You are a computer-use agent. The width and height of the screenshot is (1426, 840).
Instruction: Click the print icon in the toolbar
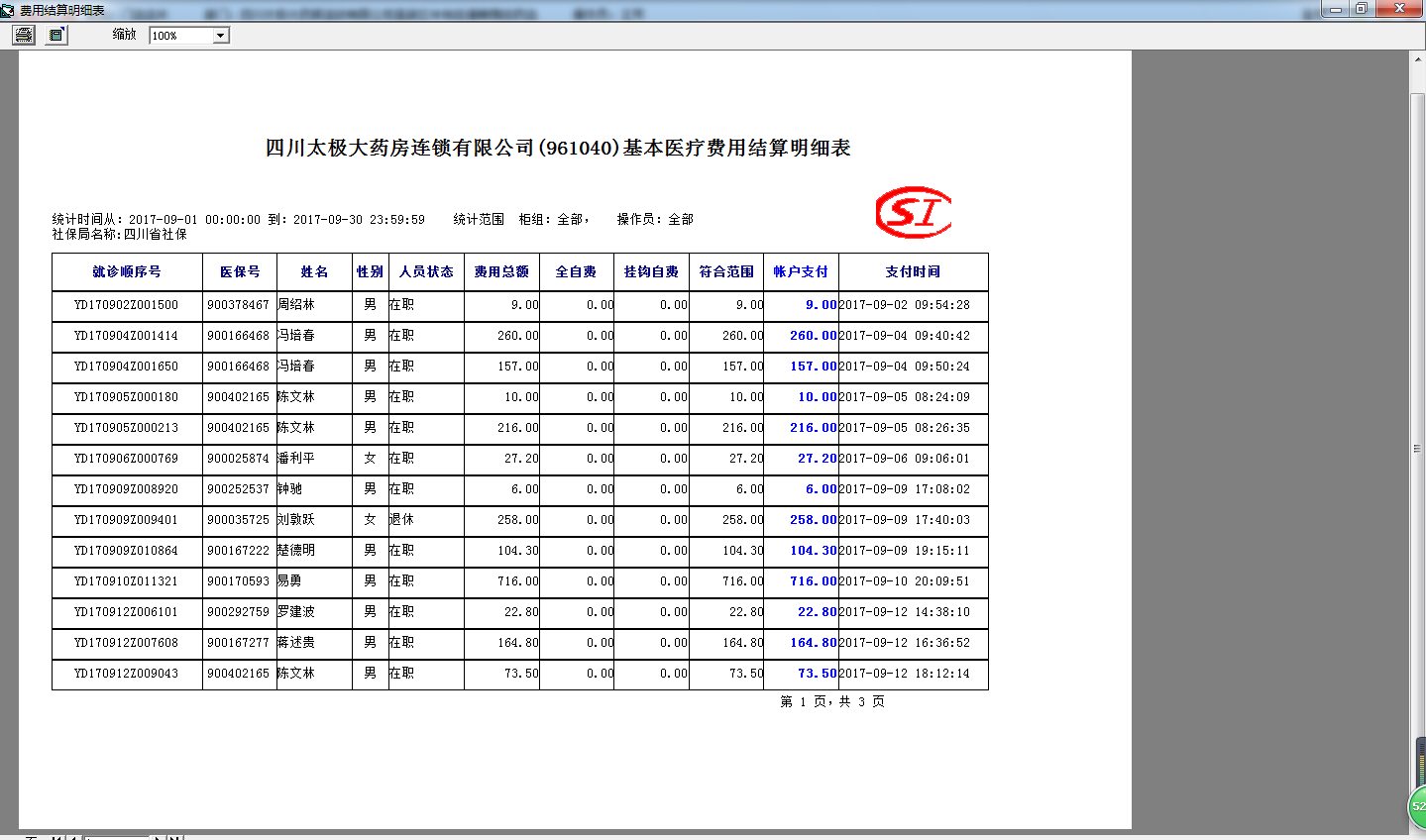[x=24, y=35]
